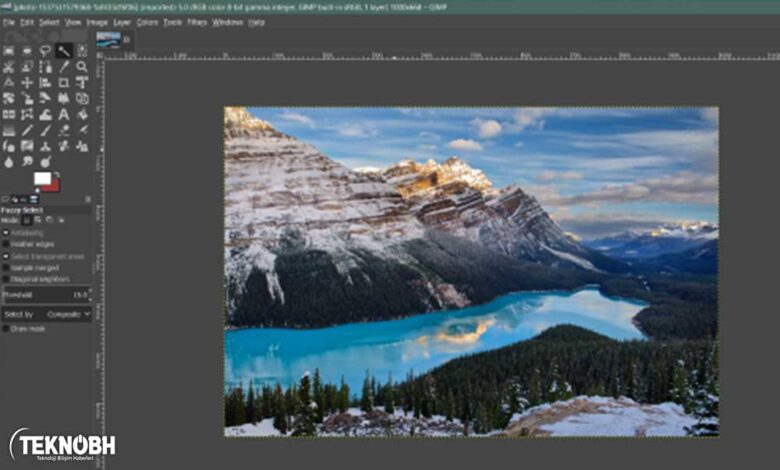Screen dimensions: 780x470
Task: Toggle the Diagonal neighbors checkbox
Action: (x=6, y=280)
